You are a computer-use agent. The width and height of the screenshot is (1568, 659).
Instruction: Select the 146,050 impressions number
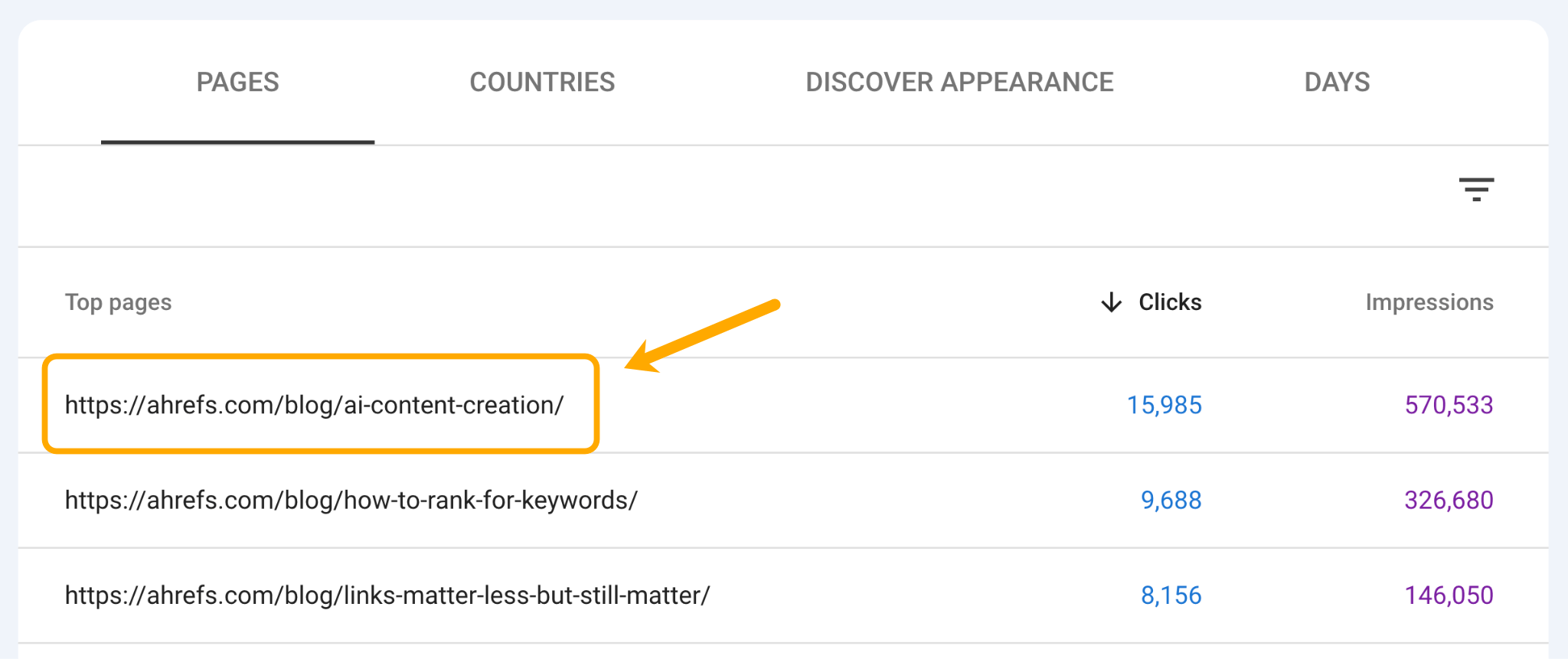click(x=1449, y=594)
